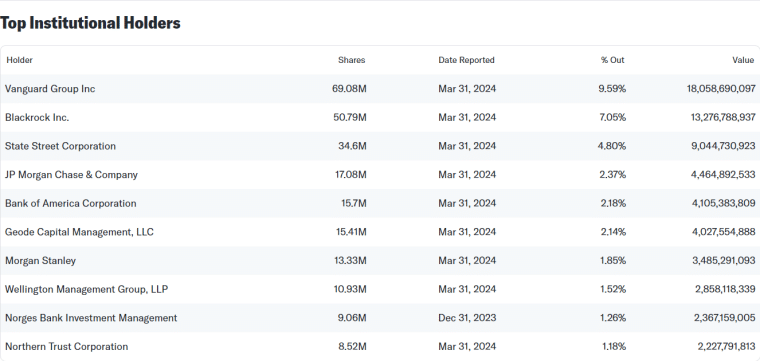
Task: Click the 13.33M shares value
Action: click(x=351, y=261)
